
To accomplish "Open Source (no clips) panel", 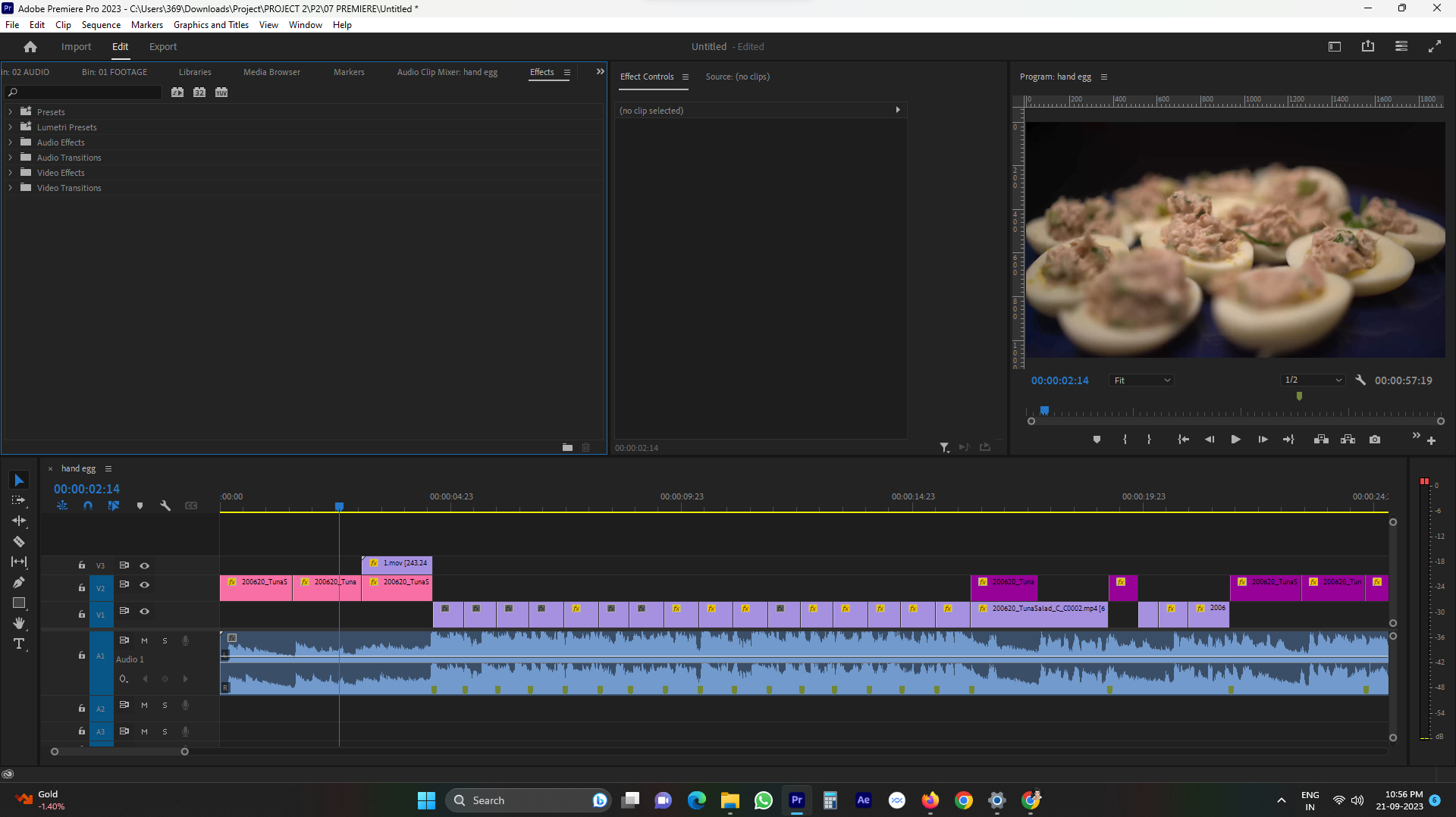I will [737, 77].
